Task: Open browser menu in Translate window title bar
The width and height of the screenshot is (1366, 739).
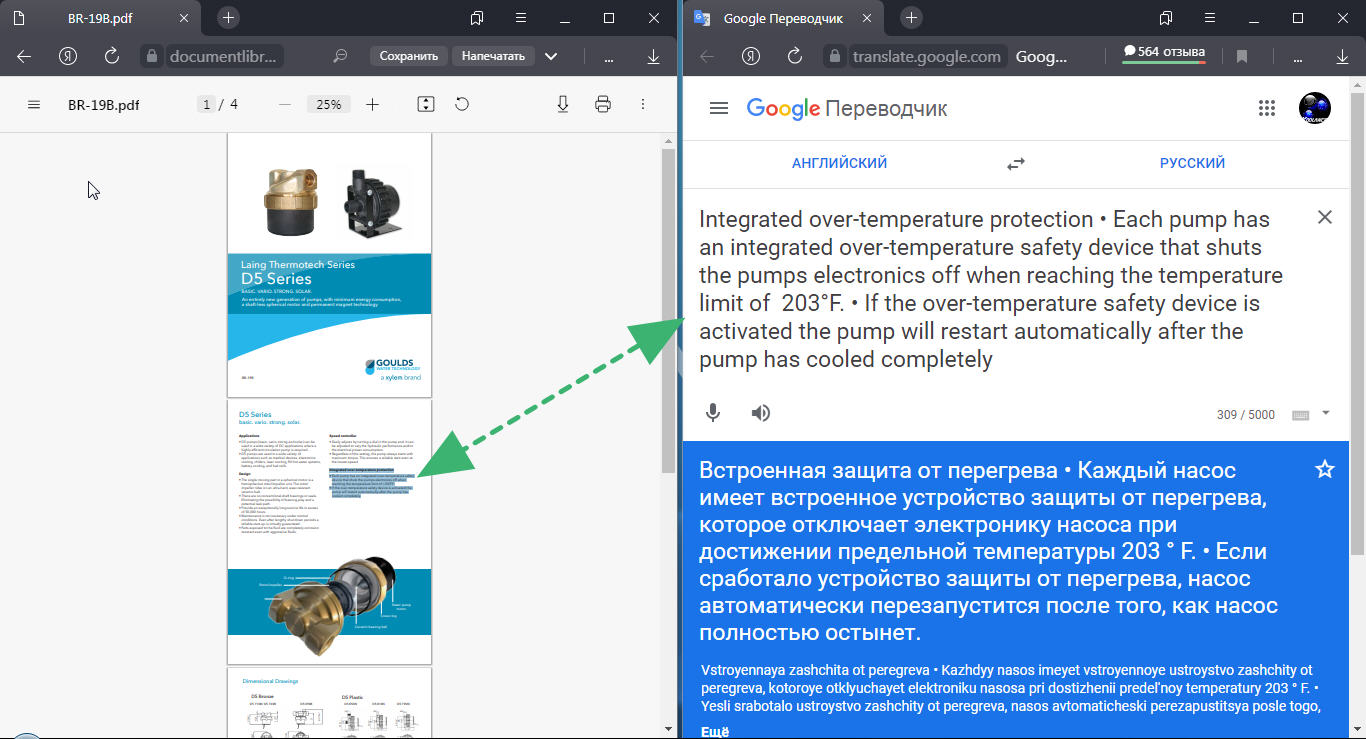Action: (x=1210, y=18)
